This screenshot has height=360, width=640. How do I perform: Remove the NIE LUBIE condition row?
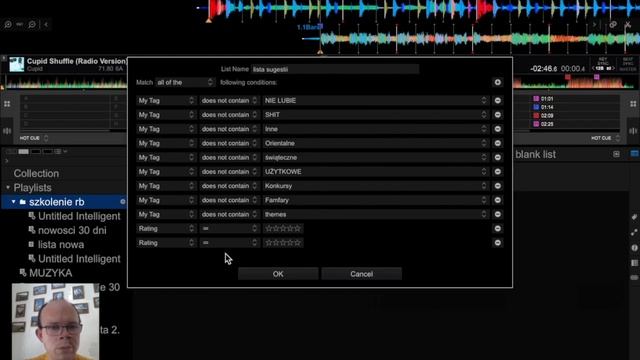pyautogui.click(x=498, y=100)
